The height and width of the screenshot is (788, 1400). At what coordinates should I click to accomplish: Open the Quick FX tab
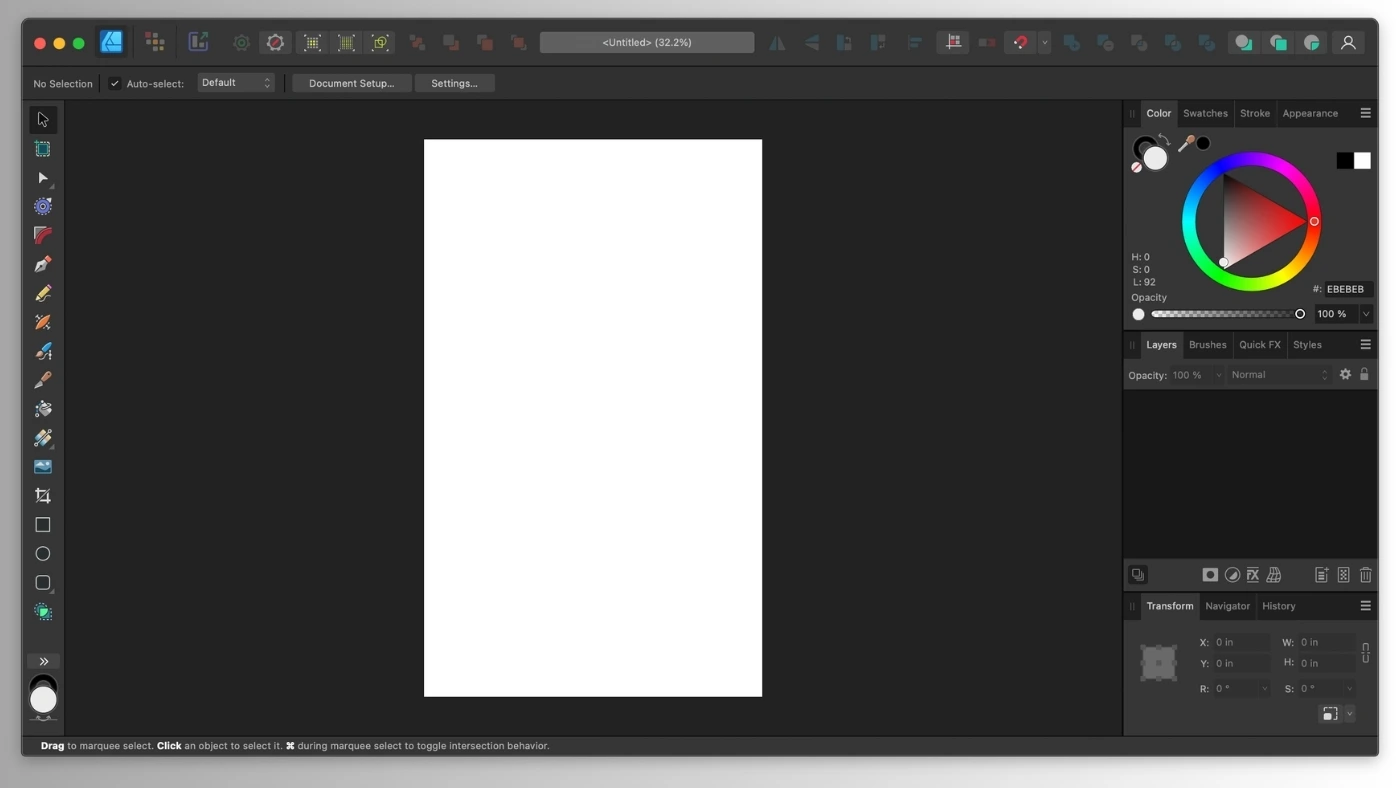pyautogui.click(x=1259, y=345)
